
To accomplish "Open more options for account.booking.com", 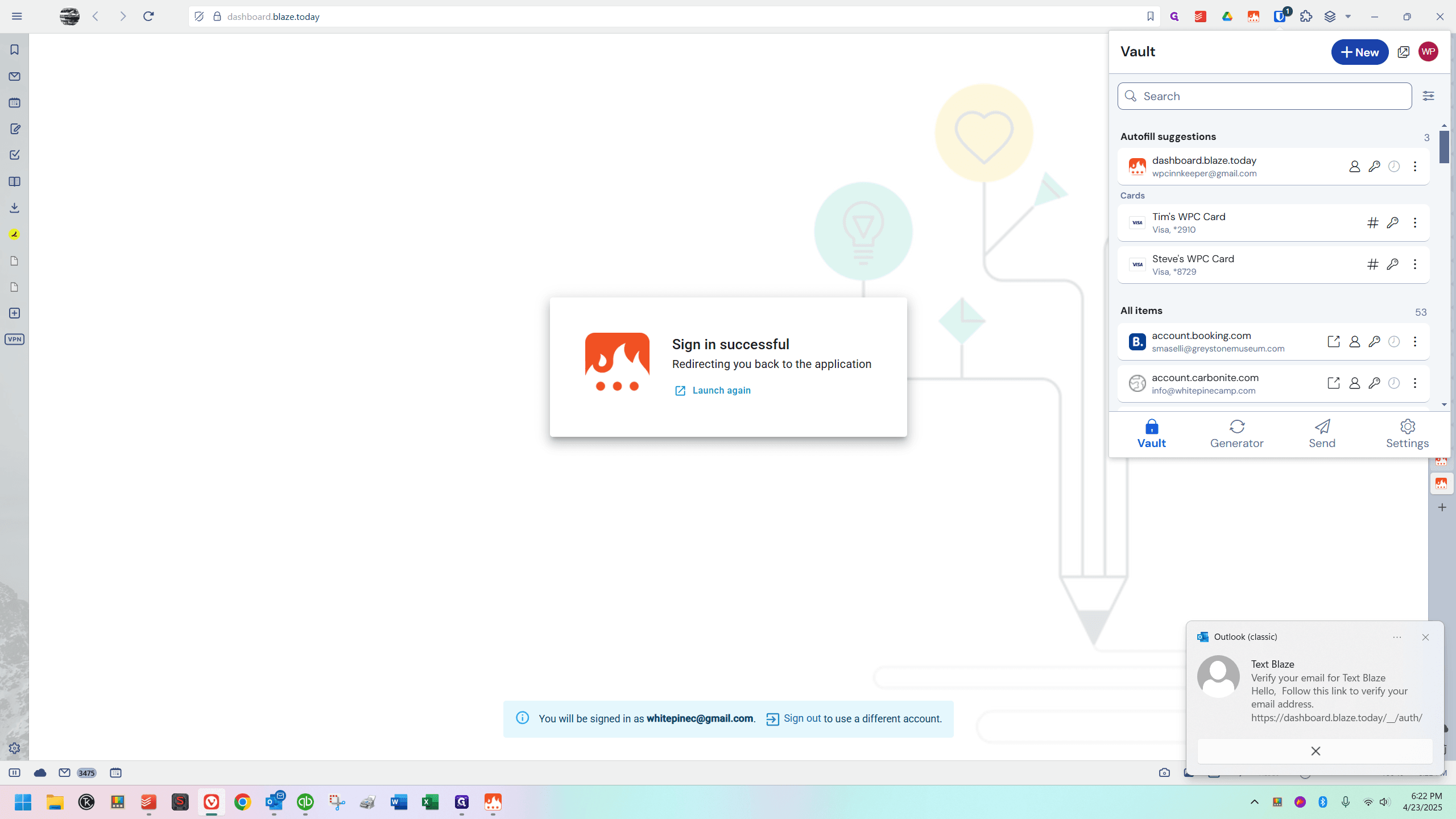I will point(1415,342).
